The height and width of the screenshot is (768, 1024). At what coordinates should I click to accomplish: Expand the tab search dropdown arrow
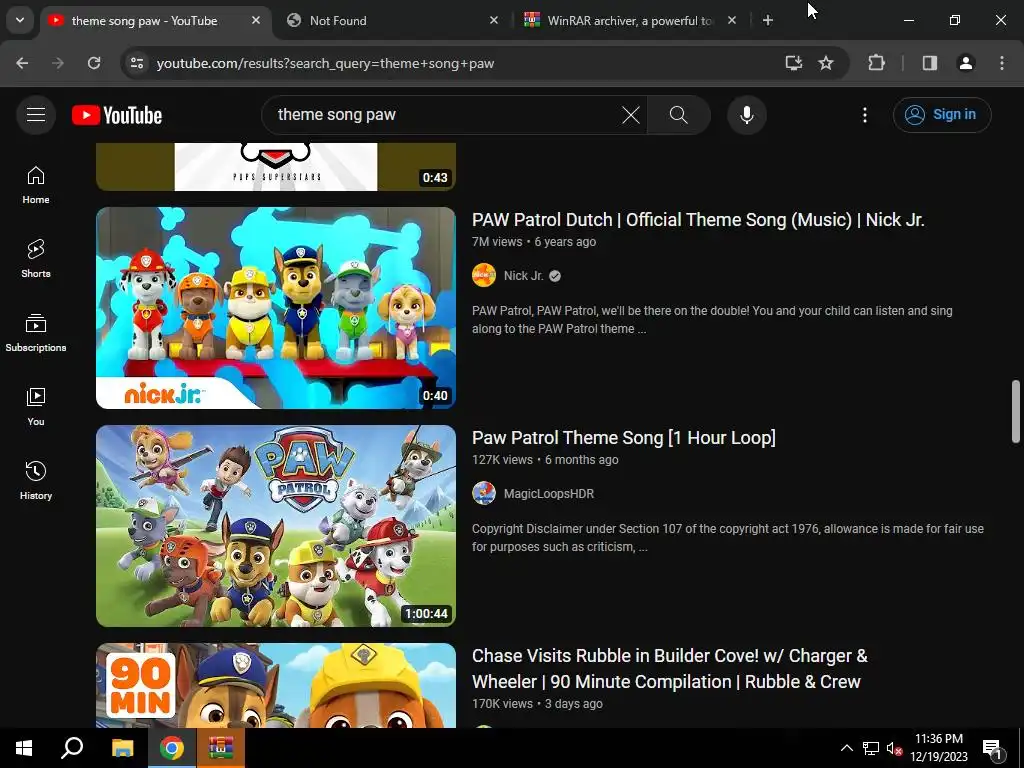20,20
